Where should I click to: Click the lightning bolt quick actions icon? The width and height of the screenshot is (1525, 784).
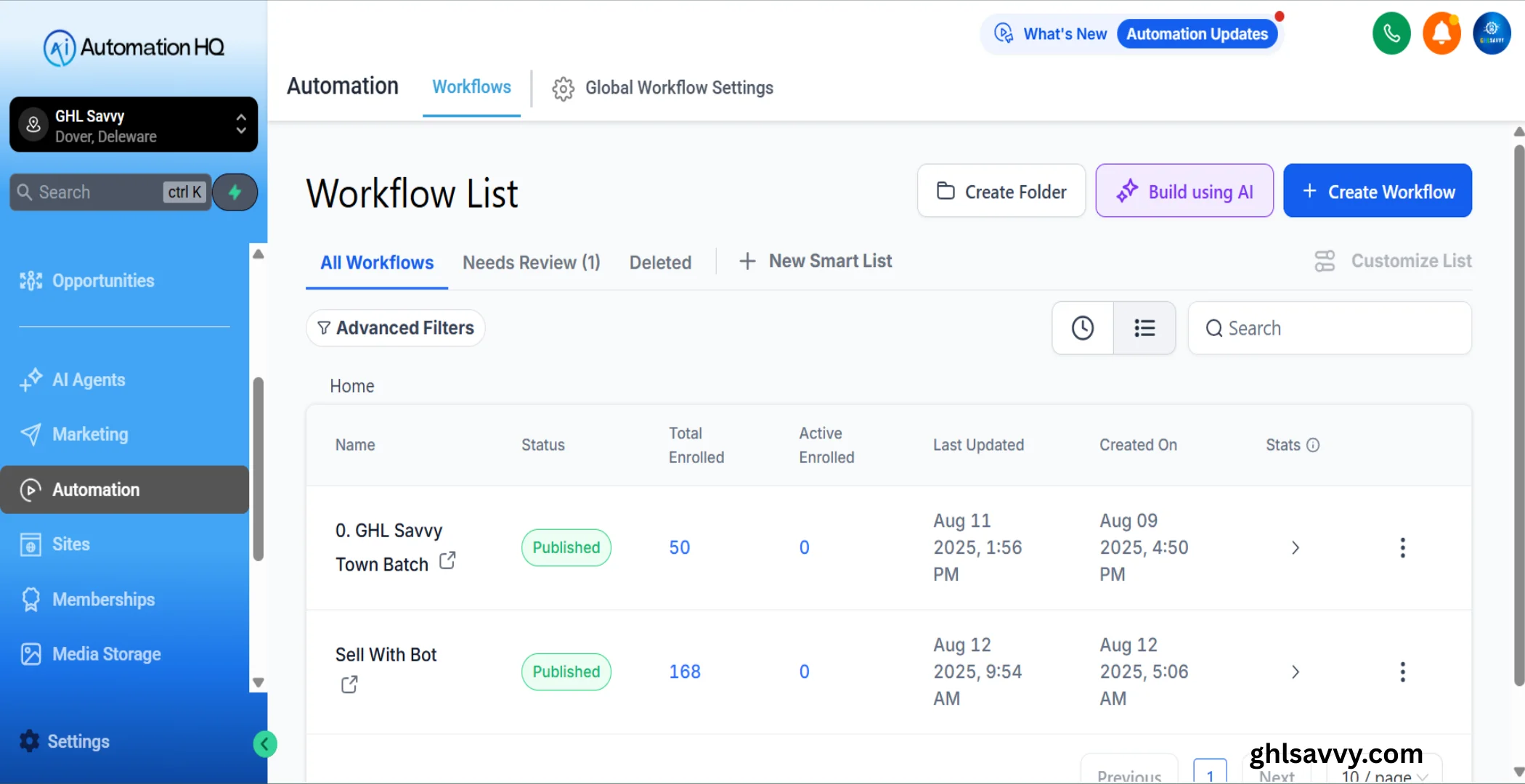235,192
